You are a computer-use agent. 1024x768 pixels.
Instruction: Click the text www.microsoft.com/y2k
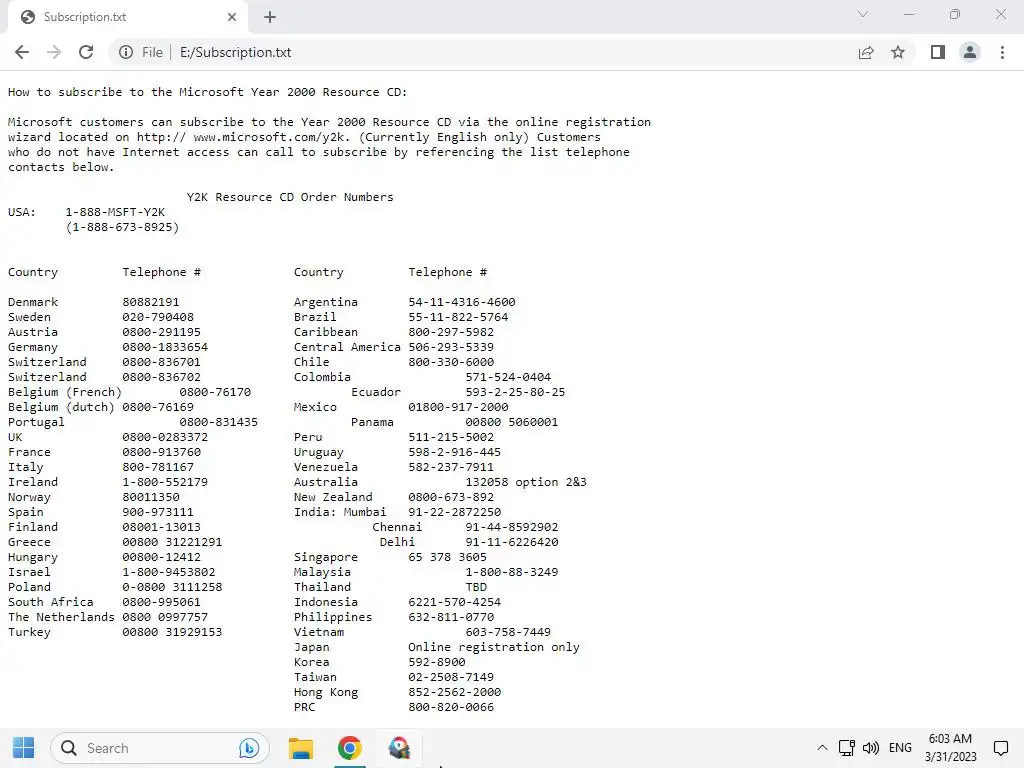(271, 137)
